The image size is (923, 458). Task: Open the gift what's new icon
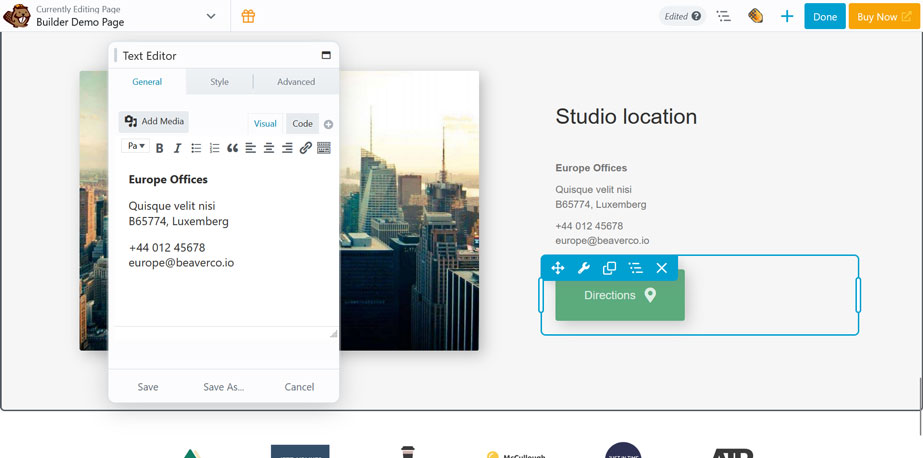point(248,16)
